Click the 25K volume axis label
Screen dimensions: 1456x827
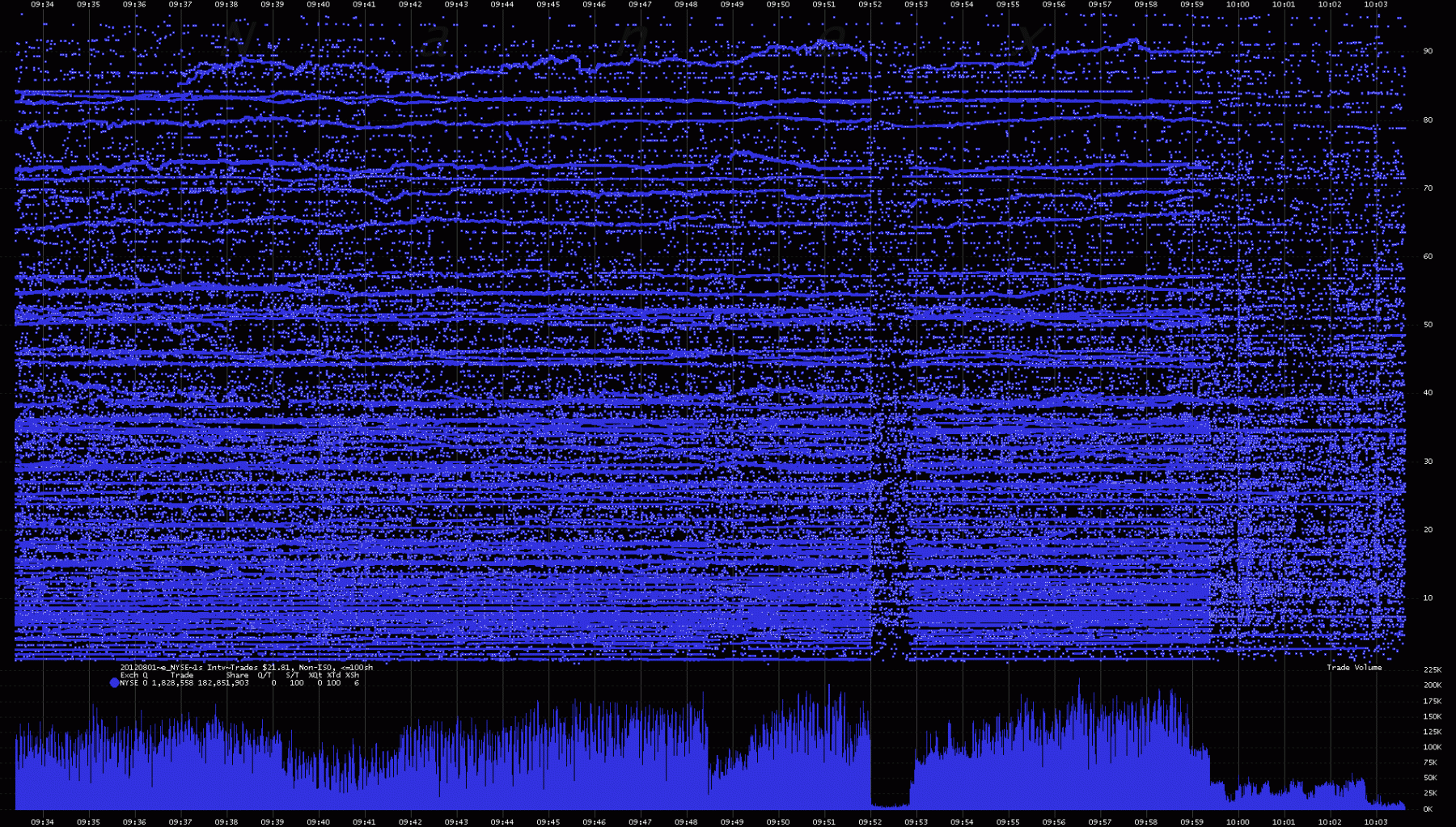(1430, 794)
